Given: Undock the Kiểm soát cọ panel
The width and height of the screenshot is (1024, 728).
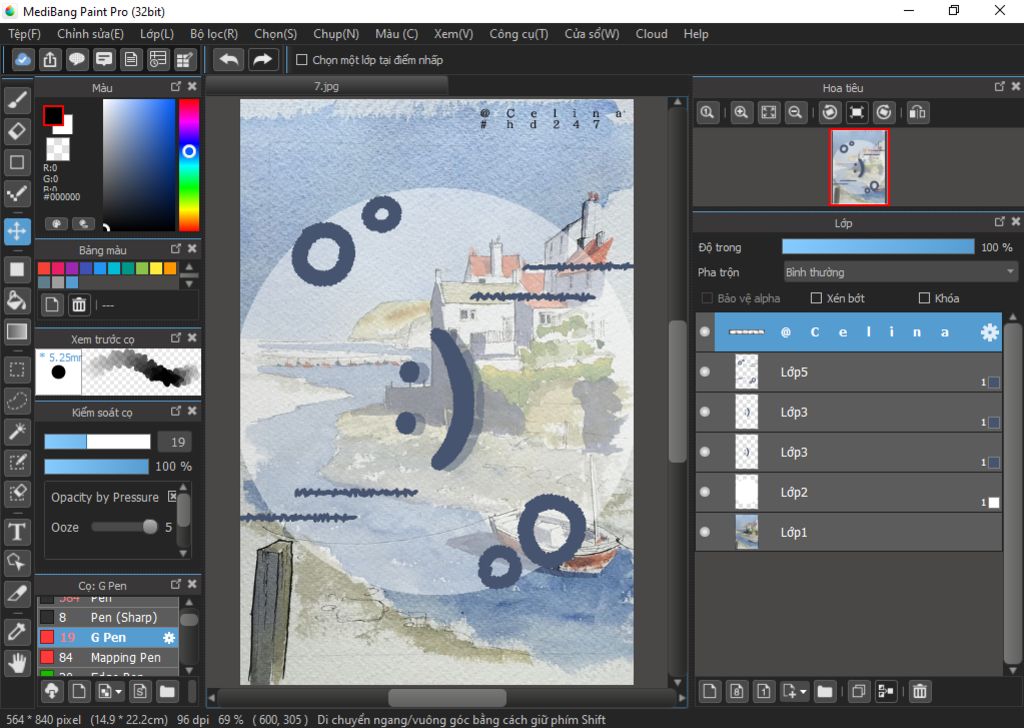Looking at the screenshot, I should click(176, 411).
